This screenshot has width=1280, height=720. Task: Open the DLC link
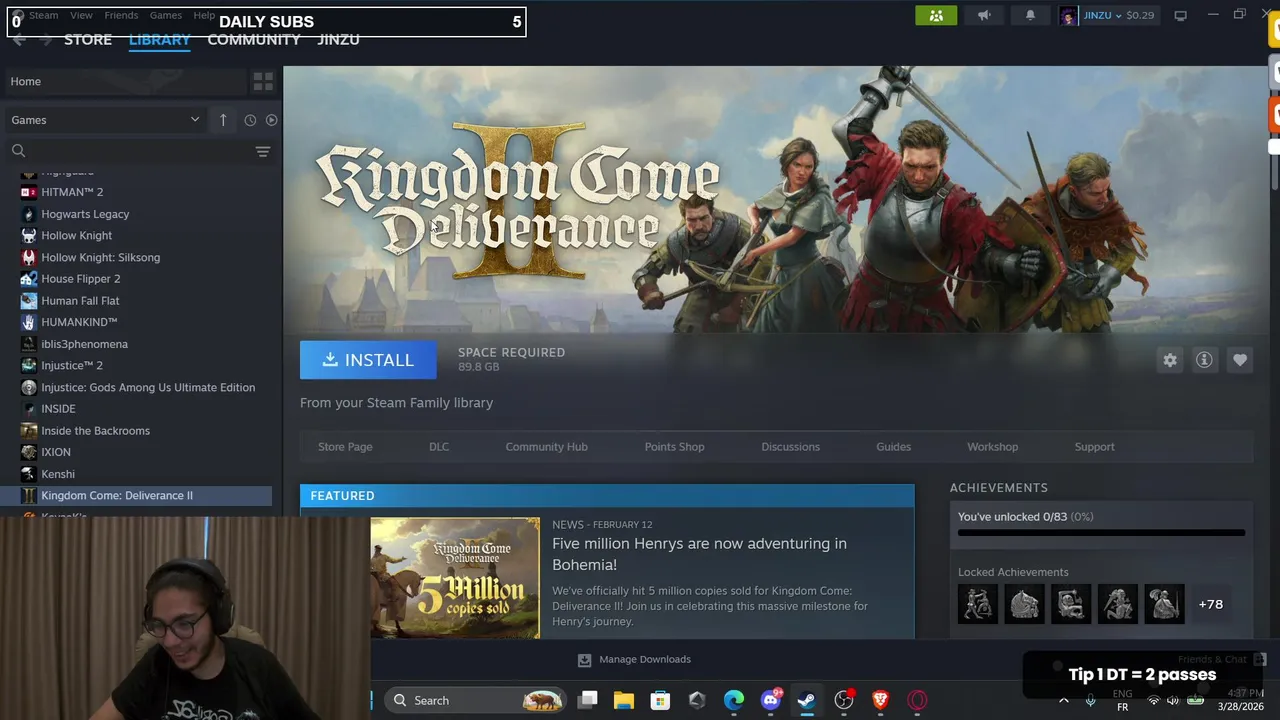439,447
